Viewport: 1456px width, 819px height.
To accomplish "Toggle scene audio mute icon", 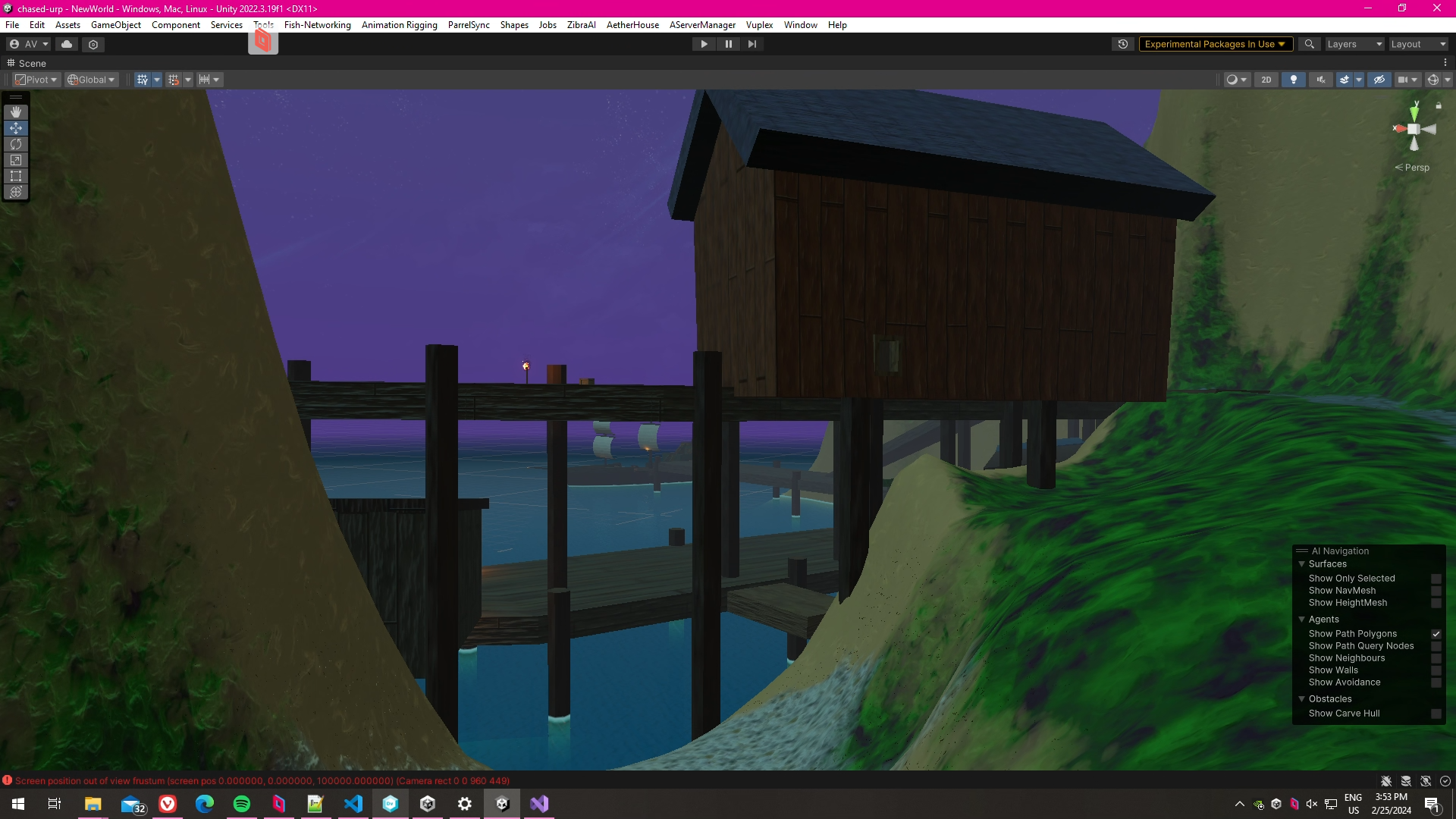I will coord(1321,80).
